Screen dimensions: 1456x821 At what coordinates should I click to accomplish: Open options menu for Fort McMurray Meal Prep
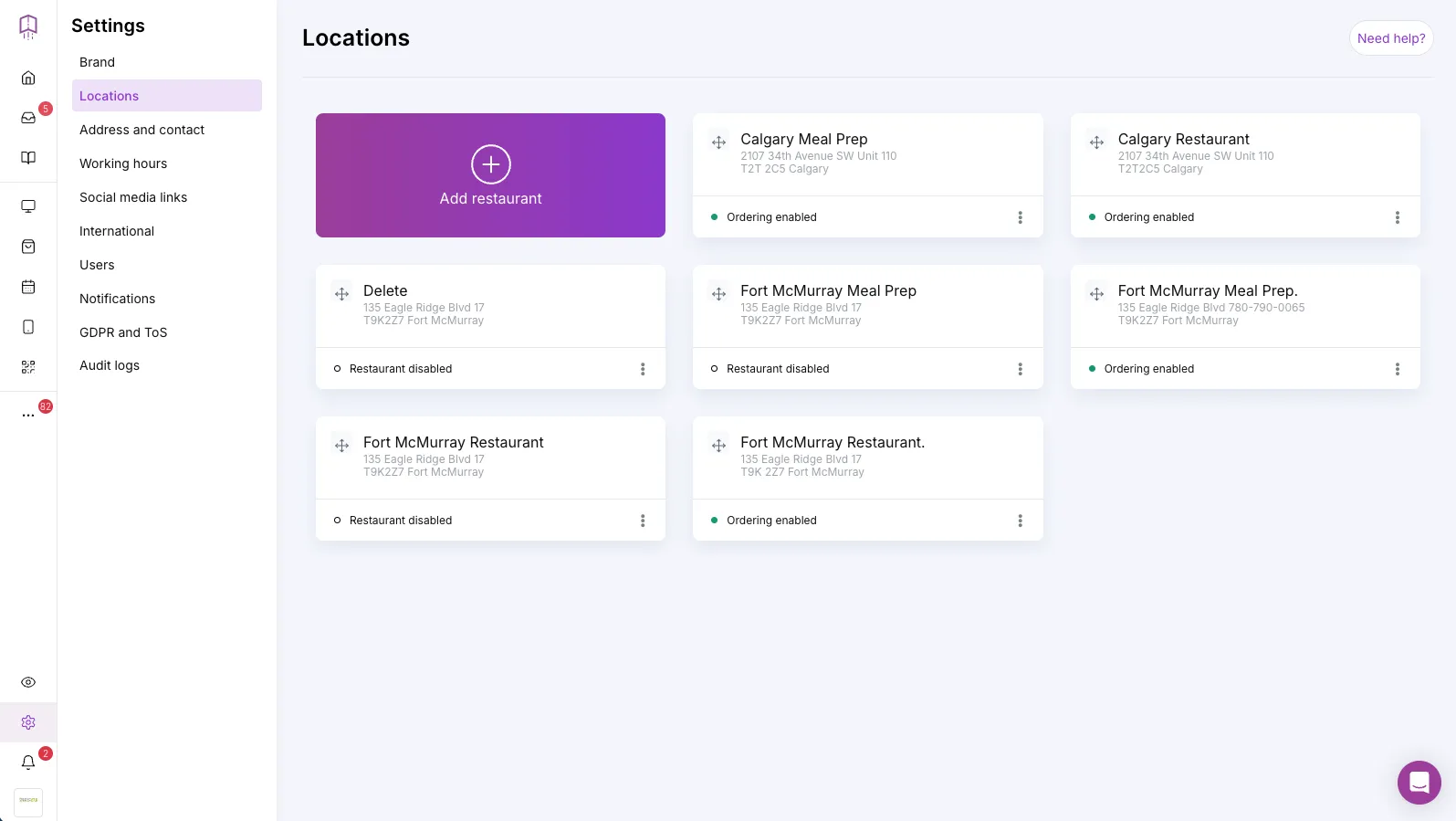(1020, 369)
